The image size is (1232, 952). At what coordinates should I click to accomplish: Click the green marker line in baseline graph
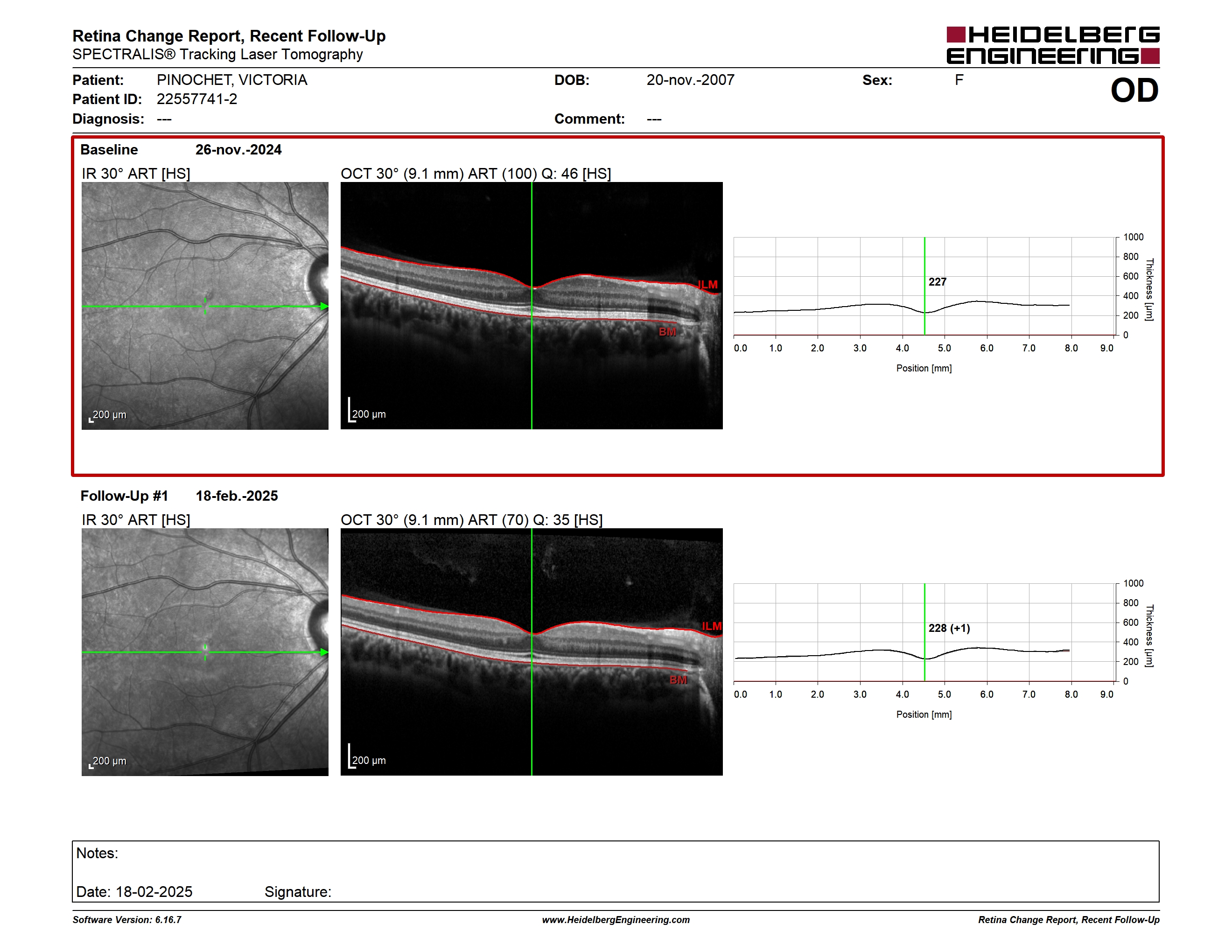(924, 286)
